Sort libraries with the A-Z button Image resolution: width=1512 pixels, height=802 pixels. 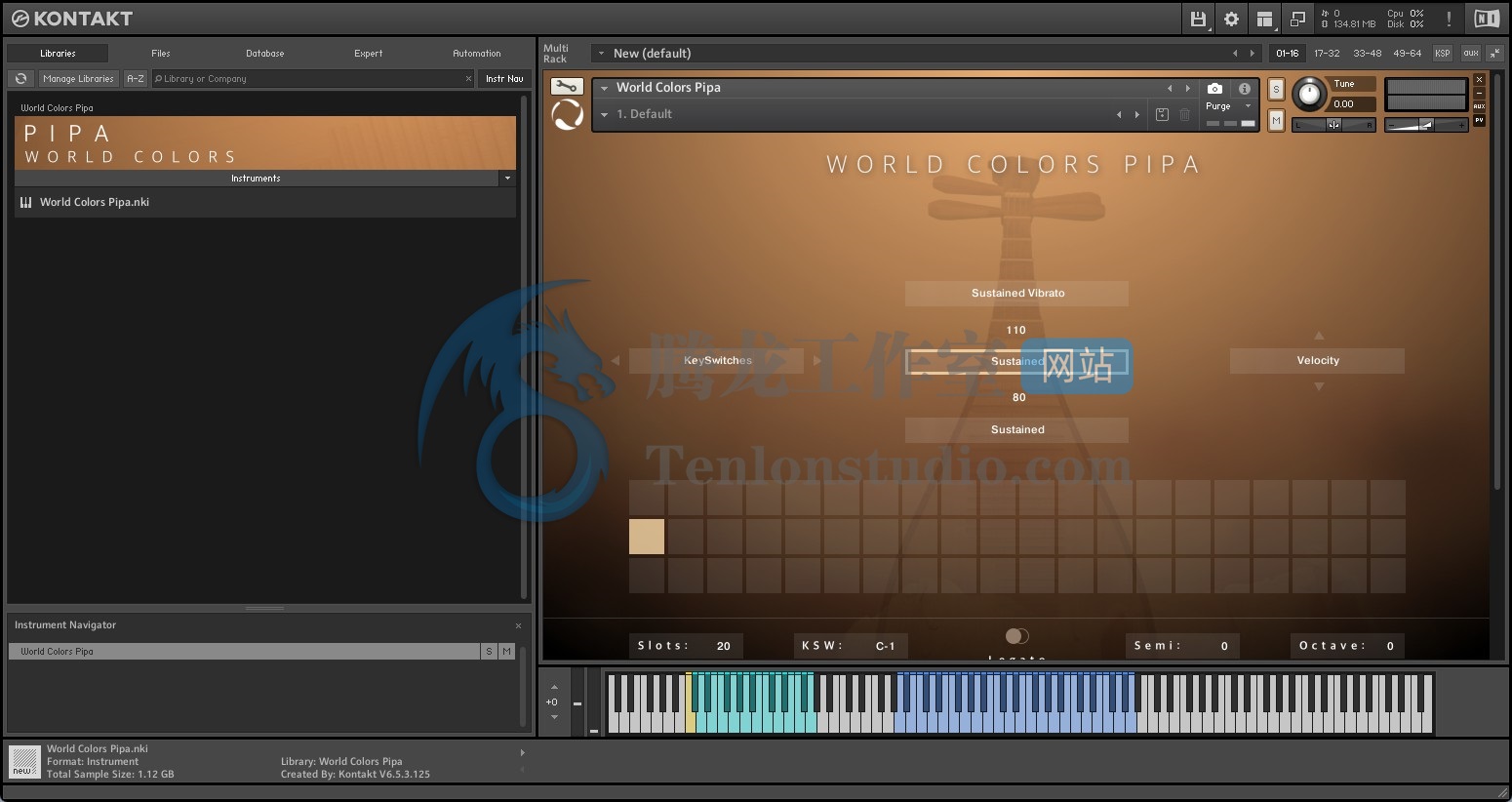coord(136,79)
